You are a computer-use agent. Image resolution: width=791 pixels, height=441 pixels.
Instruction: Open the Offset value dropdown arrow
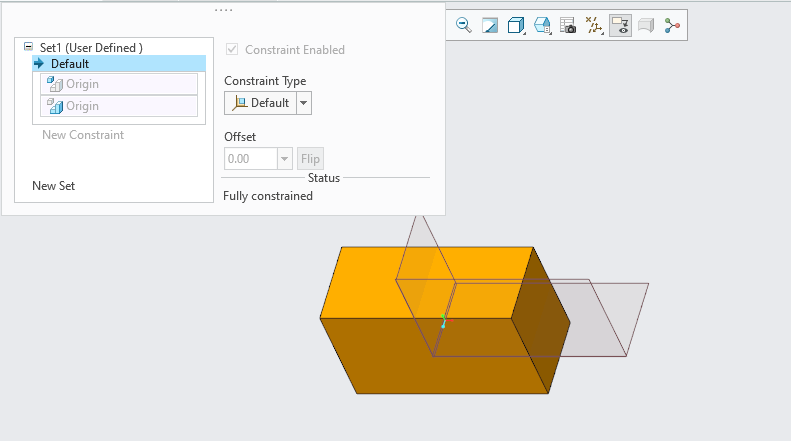[285, 159]
